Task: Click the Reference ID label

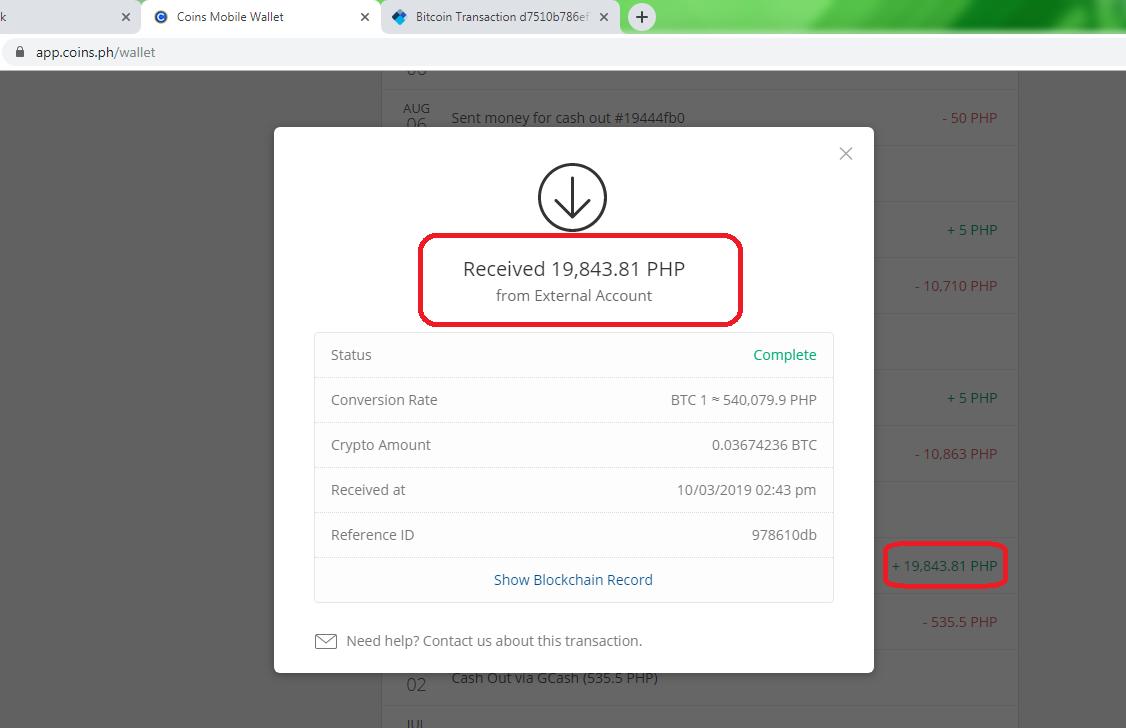Action: click(372, 535)
